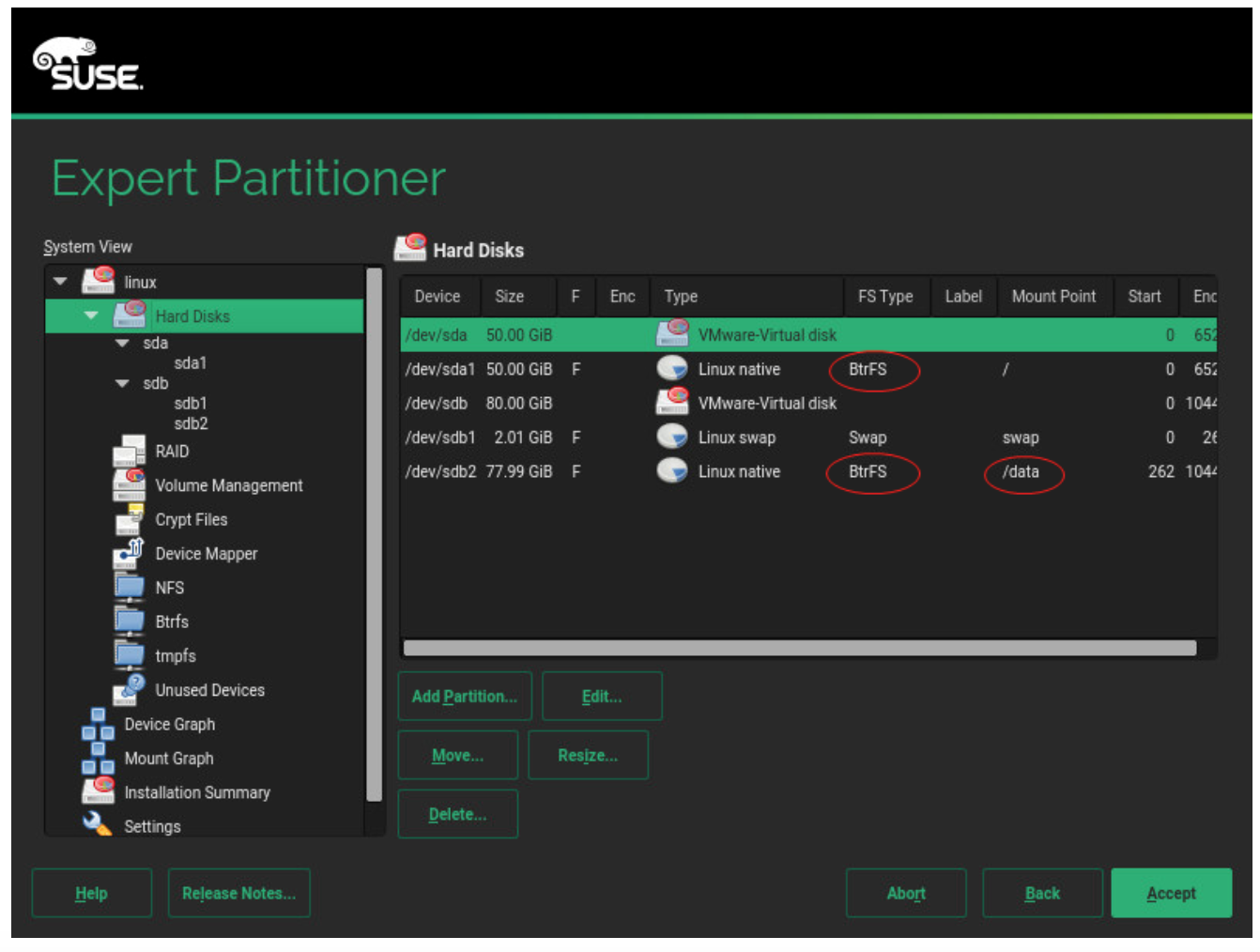Open the Settings wrench icon
This screenshot has height=952, width=1260.
pyautogui.click(x=98, y=825)
